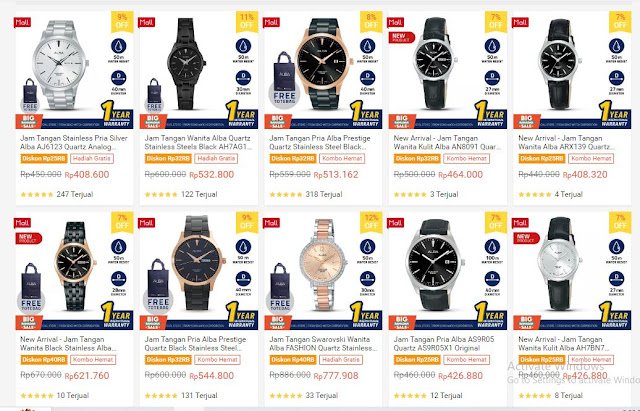Click the 1 Year Warranty badge on the Swarovski watch
The width and height of the screenshot is (640, 411).
click(x=366, y=315)
